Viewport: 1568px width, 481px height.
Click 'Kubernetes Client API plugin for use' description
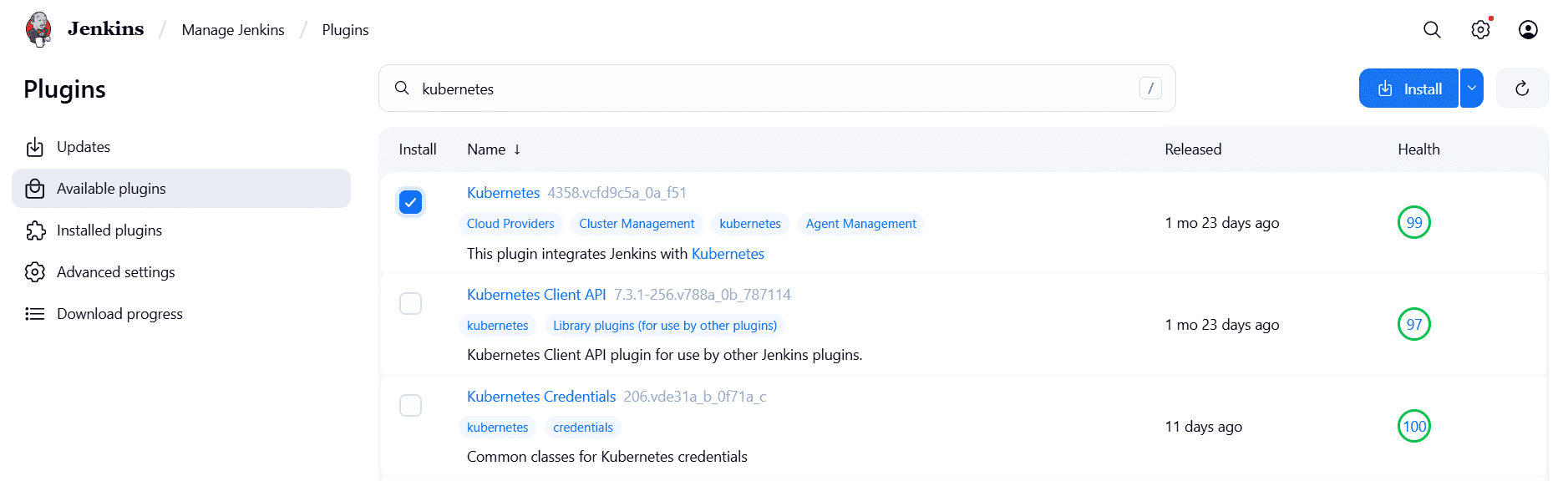pyautogui.click(x=664, y=355)
